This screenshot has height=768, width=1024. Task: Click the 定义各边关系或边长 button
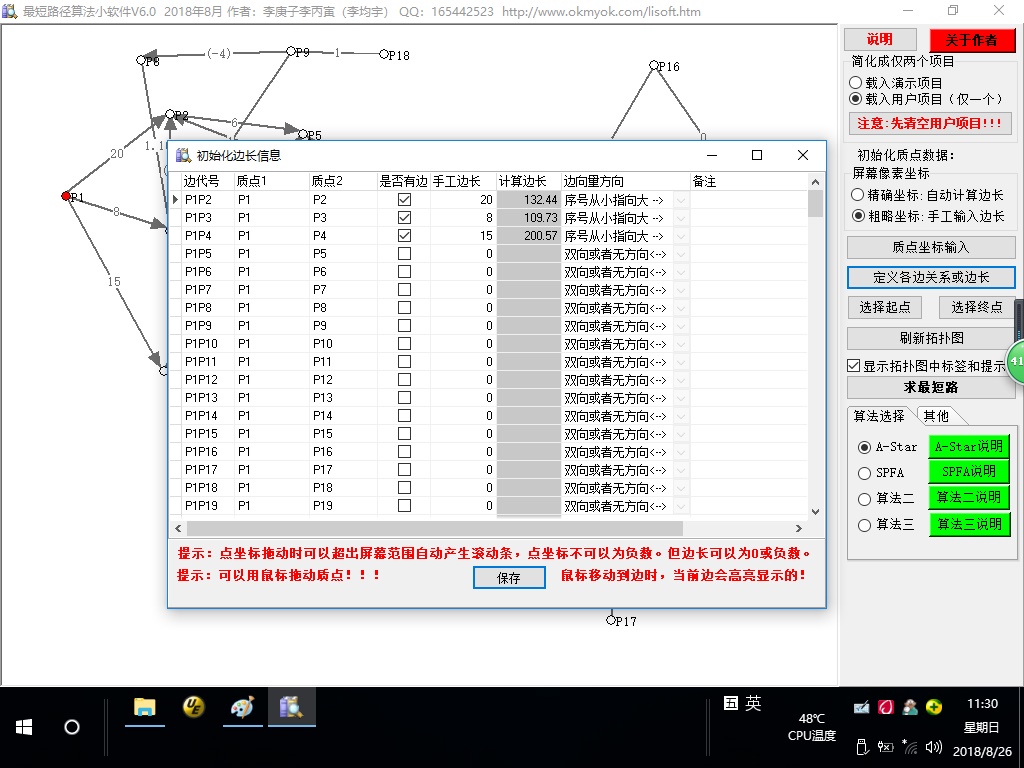coord(931,277)
